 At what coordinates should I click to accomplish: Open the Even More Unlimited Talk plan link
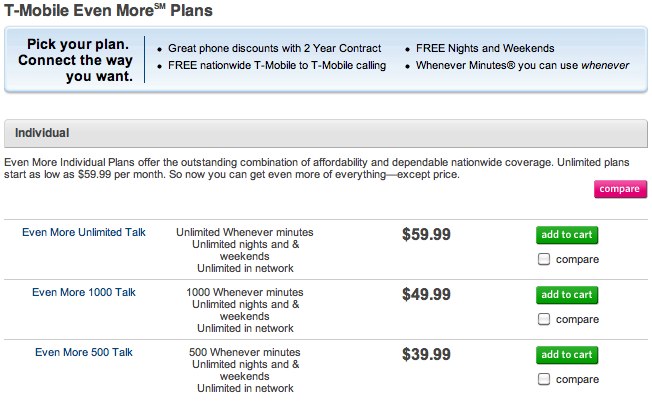point(84,232)
